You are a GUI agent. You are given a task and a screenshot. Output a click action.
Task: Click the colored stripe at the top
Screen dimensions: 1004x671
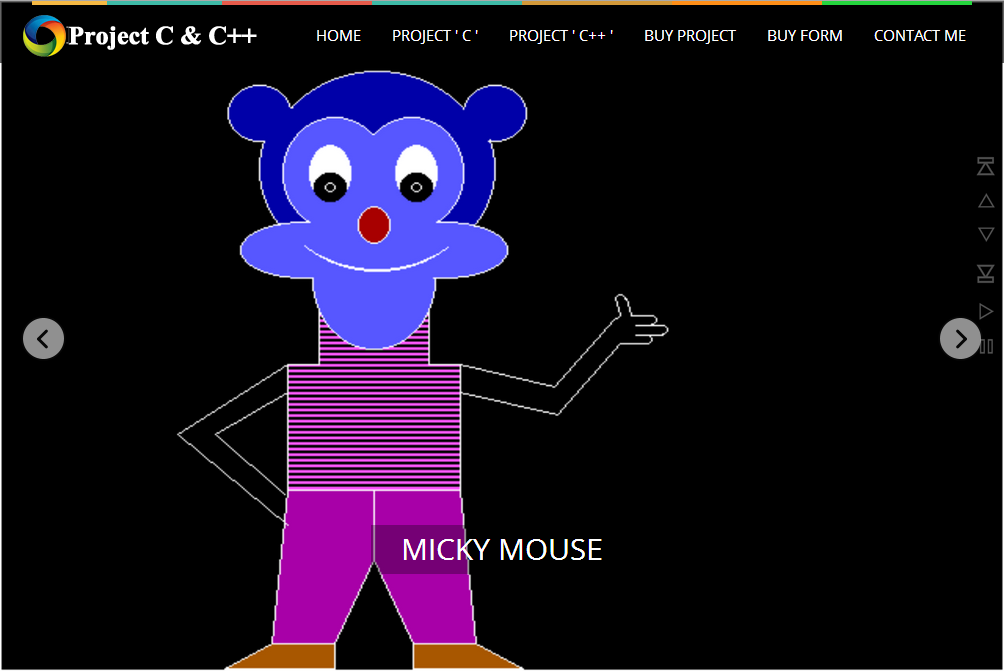(x=500, y=3)
